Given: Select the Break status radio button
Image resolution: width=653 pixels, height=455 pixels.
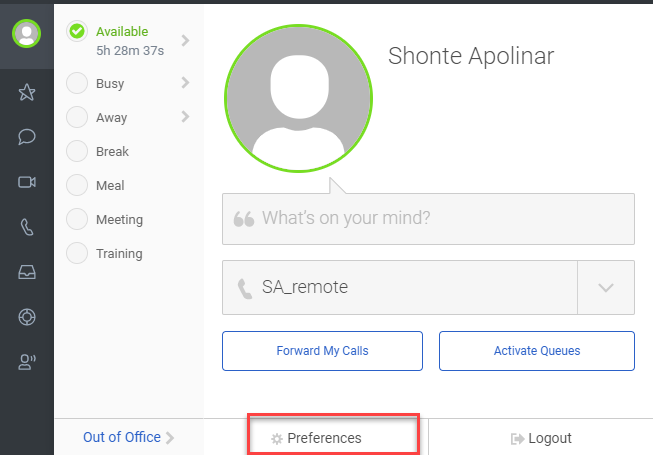Looking at the screenshot, I should pos(77,151).
